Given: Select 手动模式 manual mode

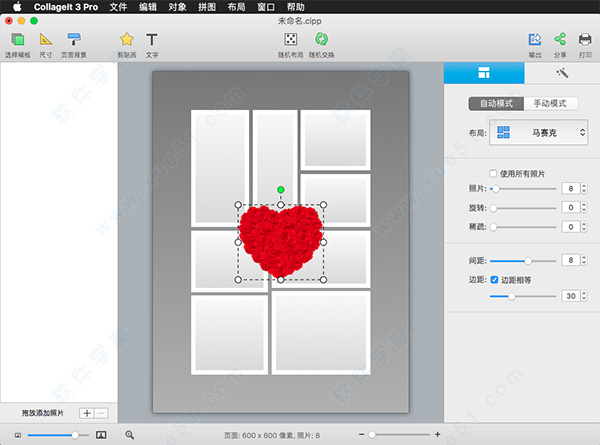Looking at the screenshot, I should pyautogui.click(x=551, y=104).
